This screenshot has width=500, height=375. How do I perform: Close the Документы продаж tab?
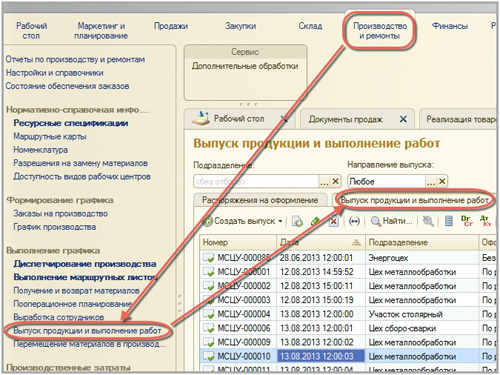(x=403, y=119)
